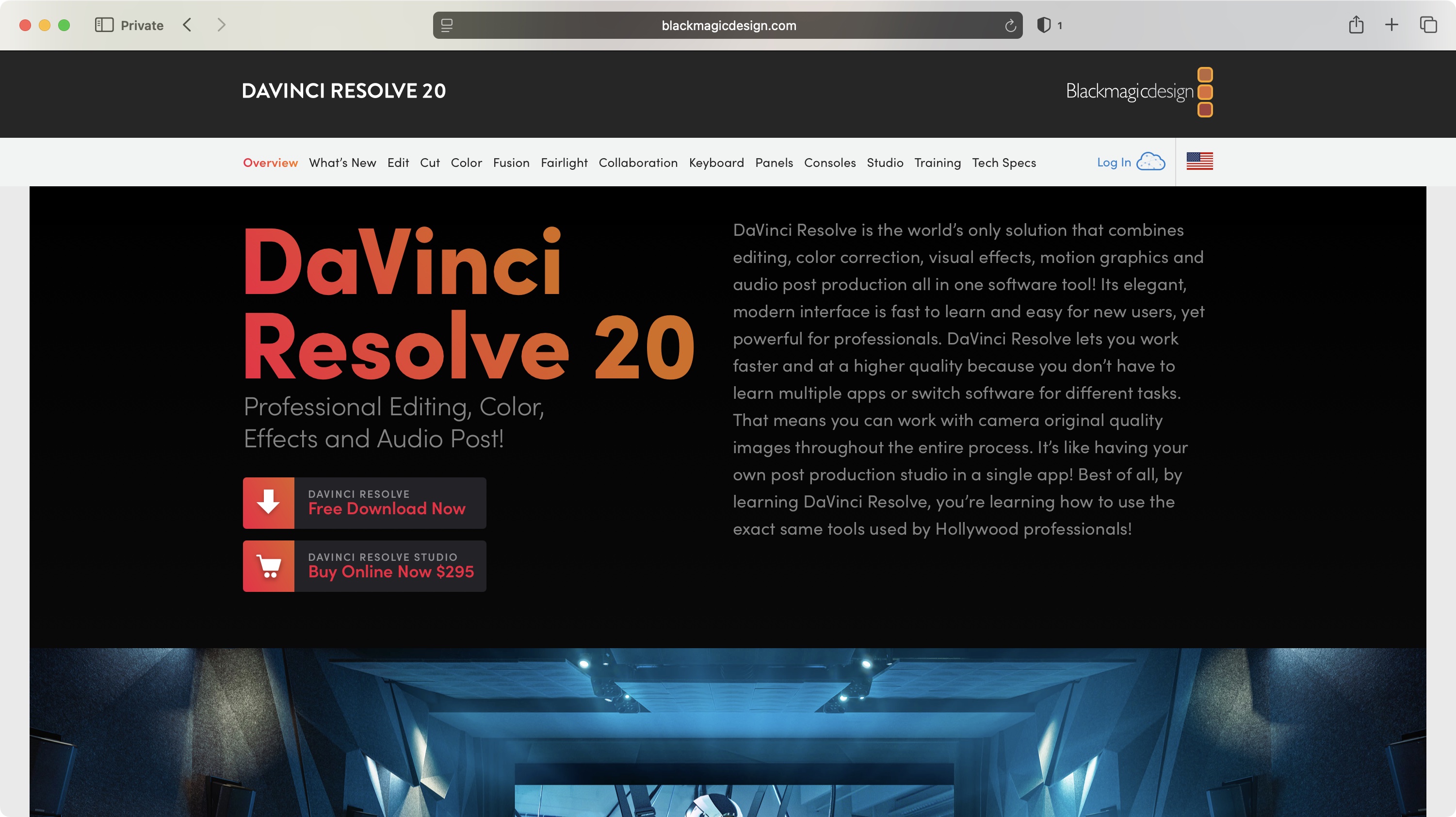The image size is (1456, 817).
Task: Show the tab overview
Action: tap(1428, 25)
